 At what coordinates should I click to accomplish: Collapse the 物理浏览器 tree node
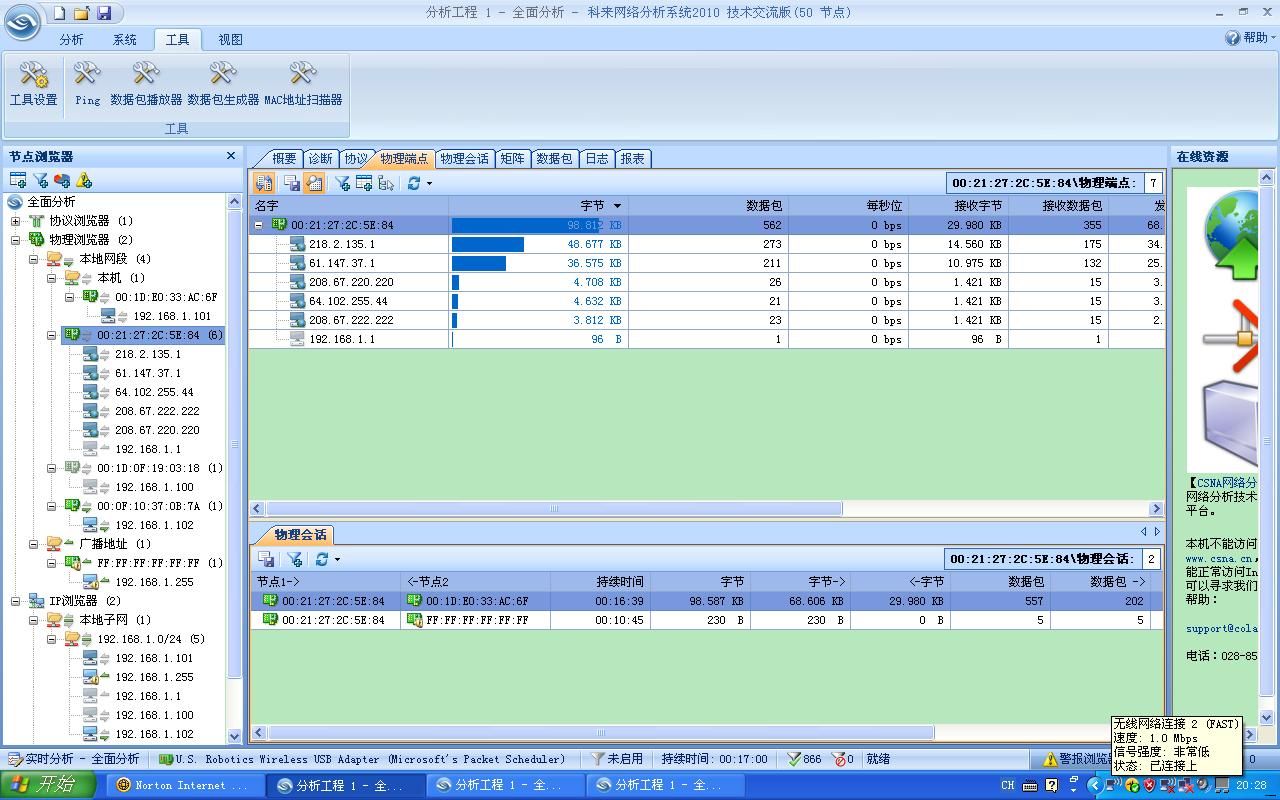coord(16,240)
